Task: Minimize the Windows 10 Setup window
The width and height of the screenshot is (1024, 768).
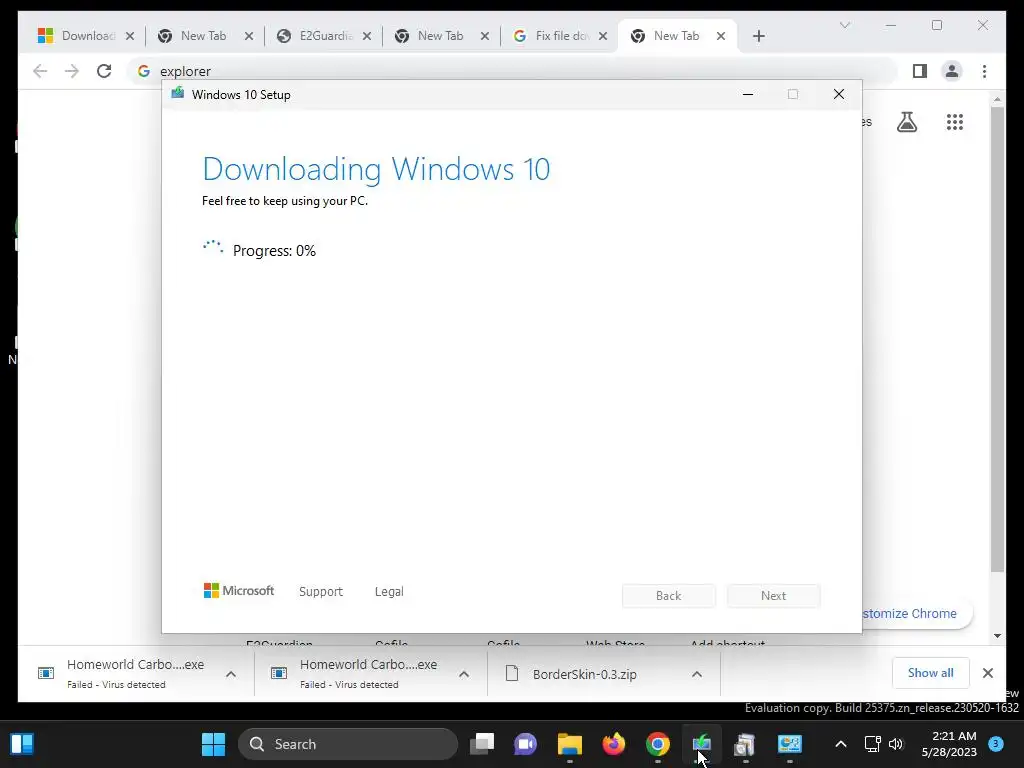Action: pyautogui.click(x=748, y=95)
